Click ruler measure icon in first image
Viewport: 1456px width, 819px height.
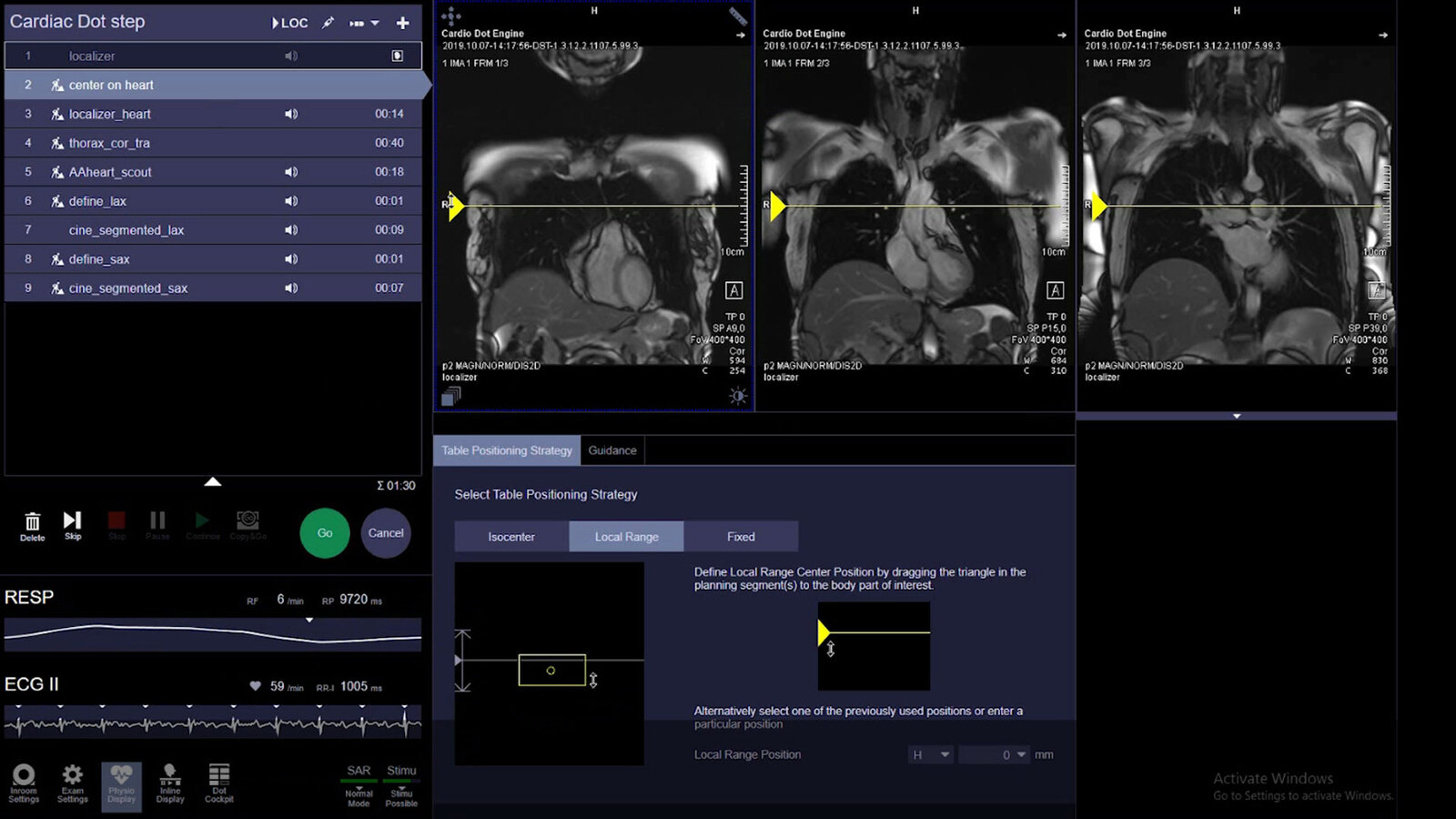[738, 15]
